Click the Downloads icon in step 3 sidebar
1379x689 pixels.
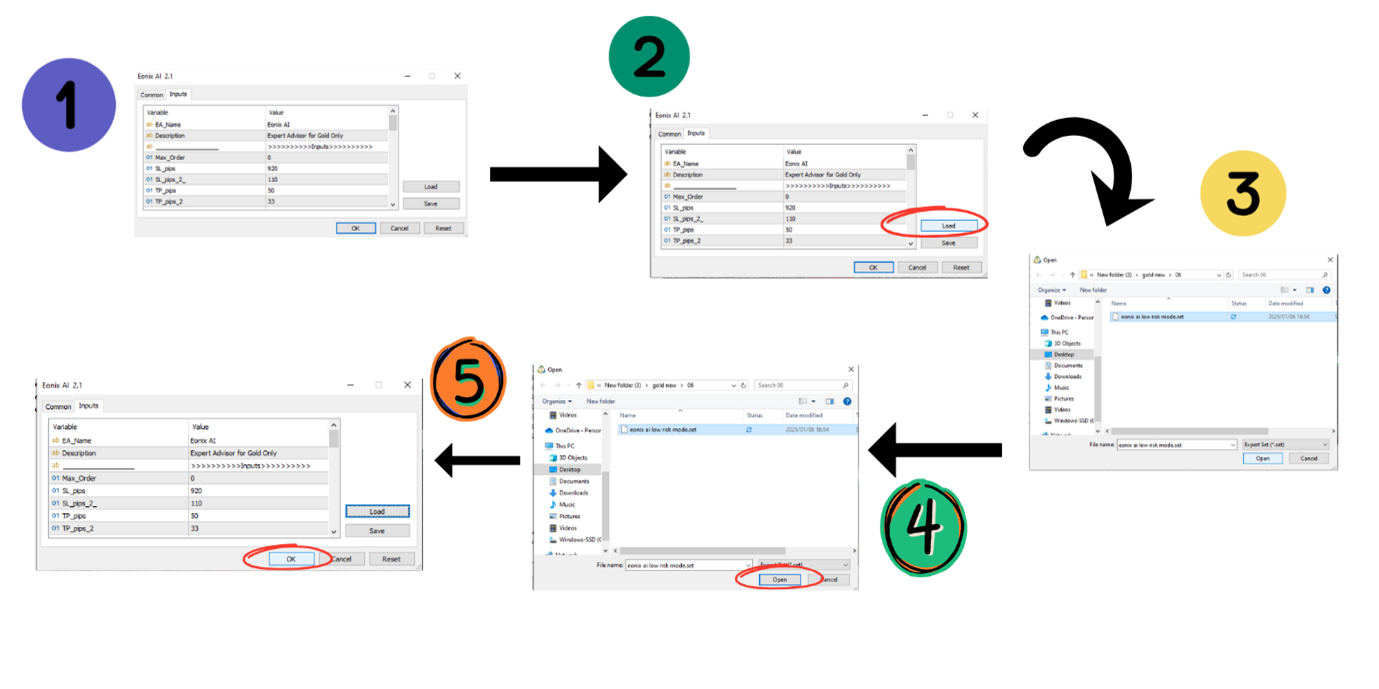pos(1049,376)
